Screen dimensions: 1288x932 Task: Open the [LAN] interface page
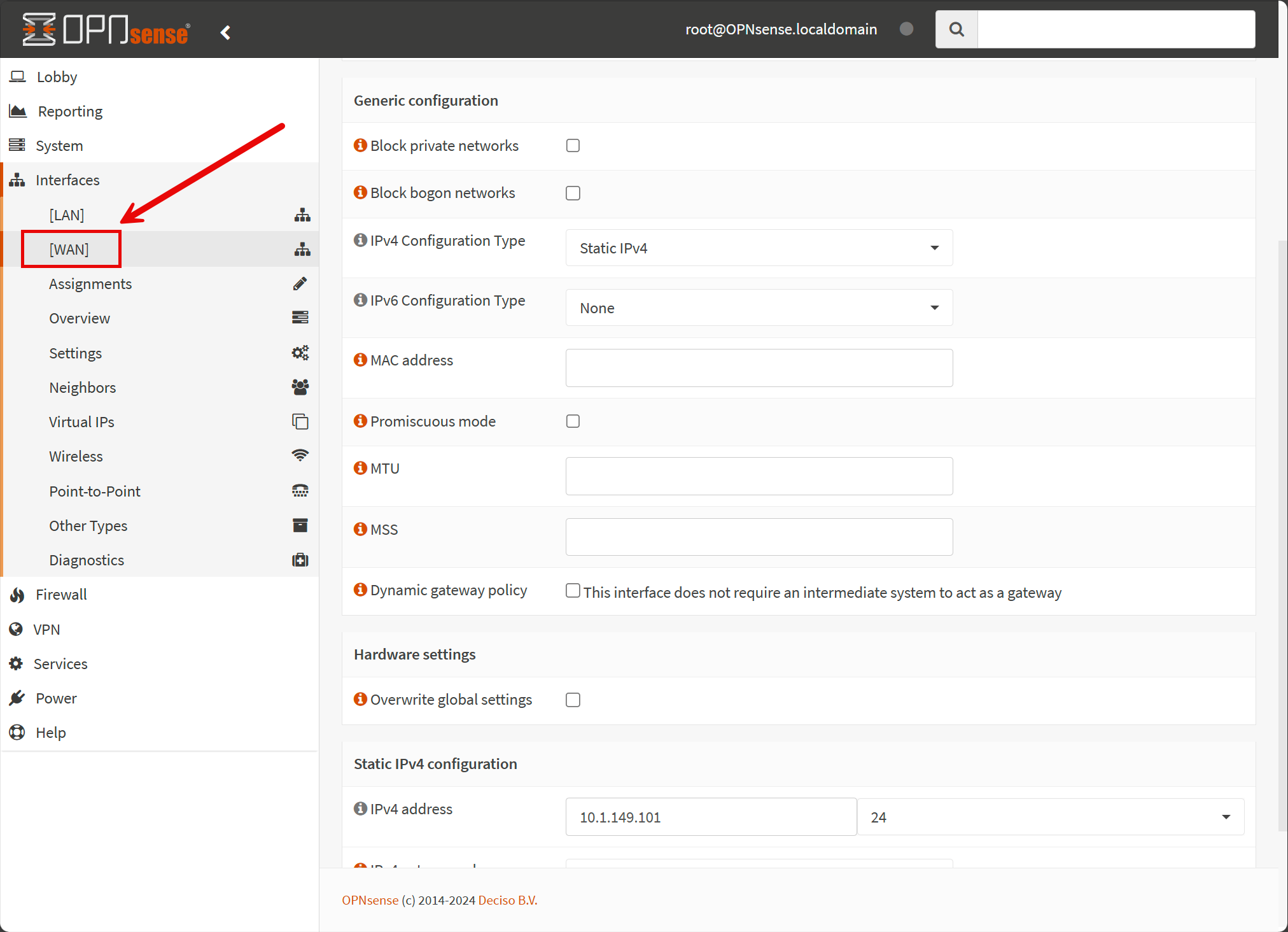pyautogui.click(x=67, y=215)
